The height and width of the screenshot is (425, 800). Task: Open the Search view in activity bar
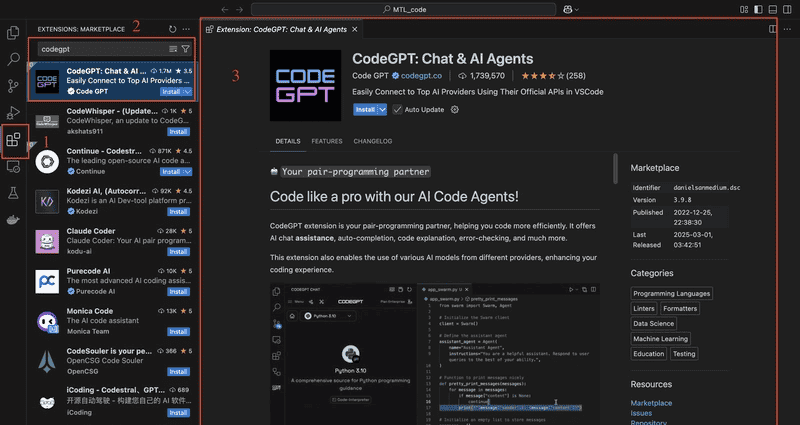point(13,59)
